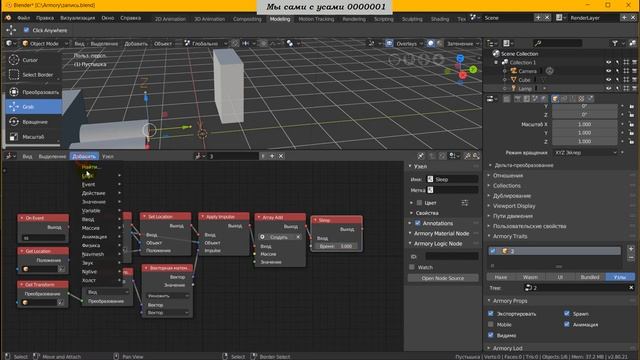Open the Event submenu in Add menu
Screen dimensions: 640x360
pyautogui.click(x=101, y=184)
